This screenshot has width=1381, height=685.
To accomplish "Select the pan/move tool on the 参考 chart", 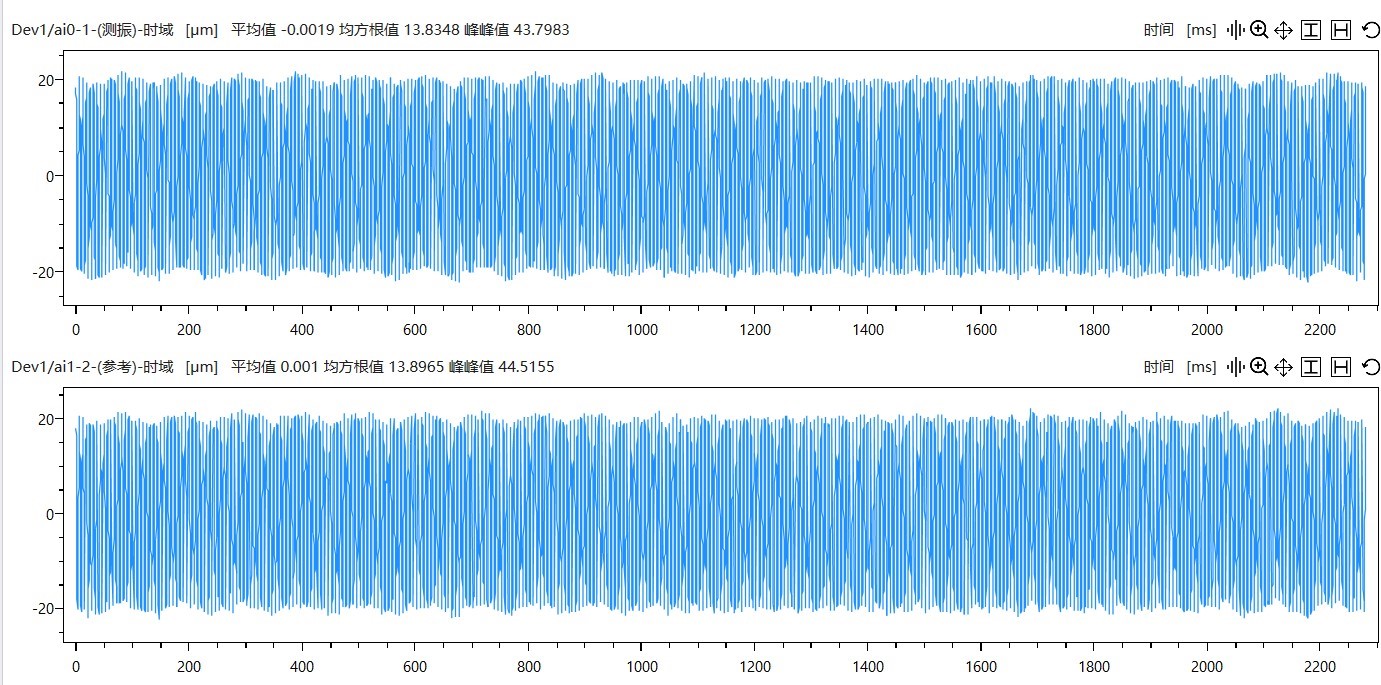I will (x=1284, y=367).
